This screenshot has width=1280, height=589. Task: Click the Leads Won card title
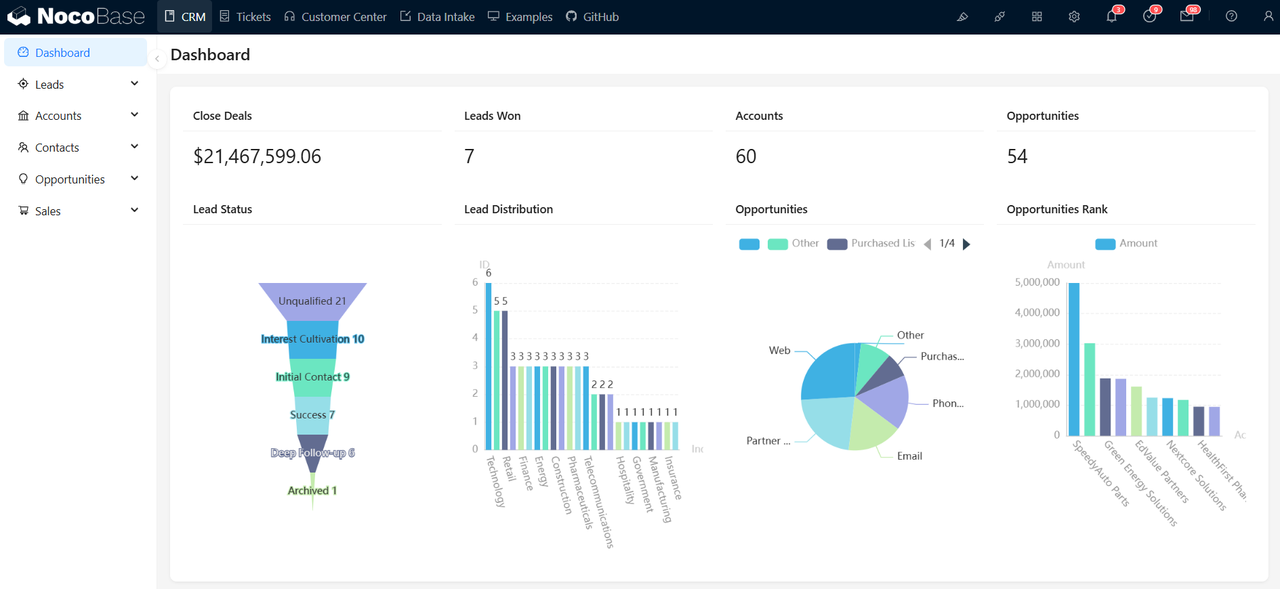492,116
